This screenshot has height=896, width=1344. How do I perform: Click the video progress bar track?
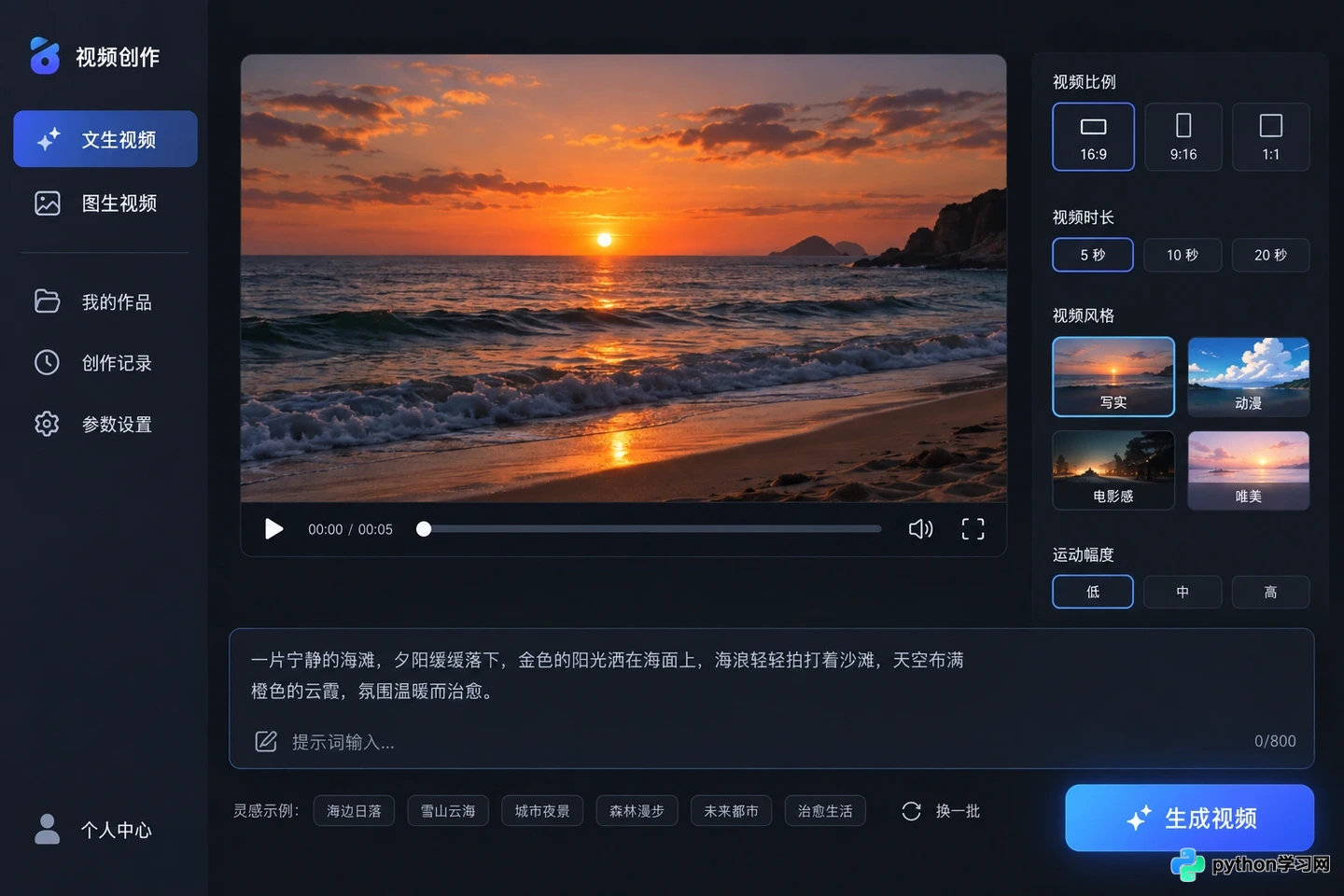click(x=652, y=529)
